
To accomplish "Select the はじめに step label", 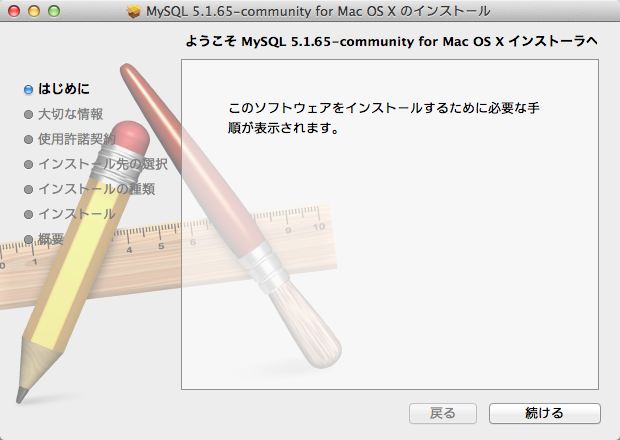I will coord(64,89).
